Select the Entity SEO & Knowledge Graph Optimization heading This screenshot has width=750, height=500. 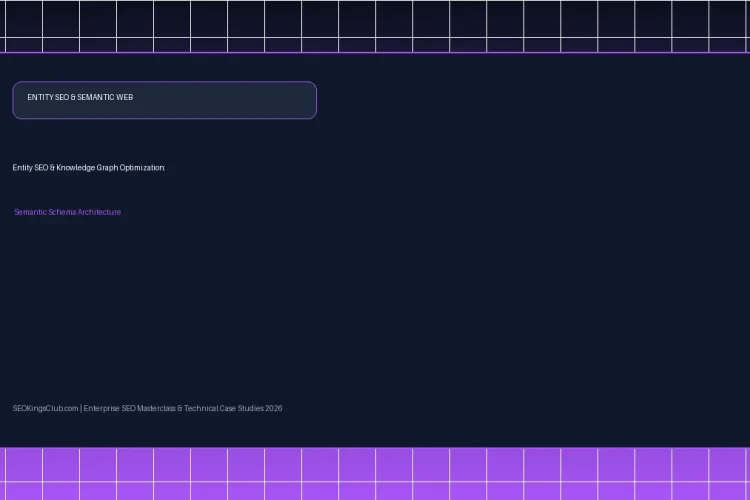pos(88,167)
